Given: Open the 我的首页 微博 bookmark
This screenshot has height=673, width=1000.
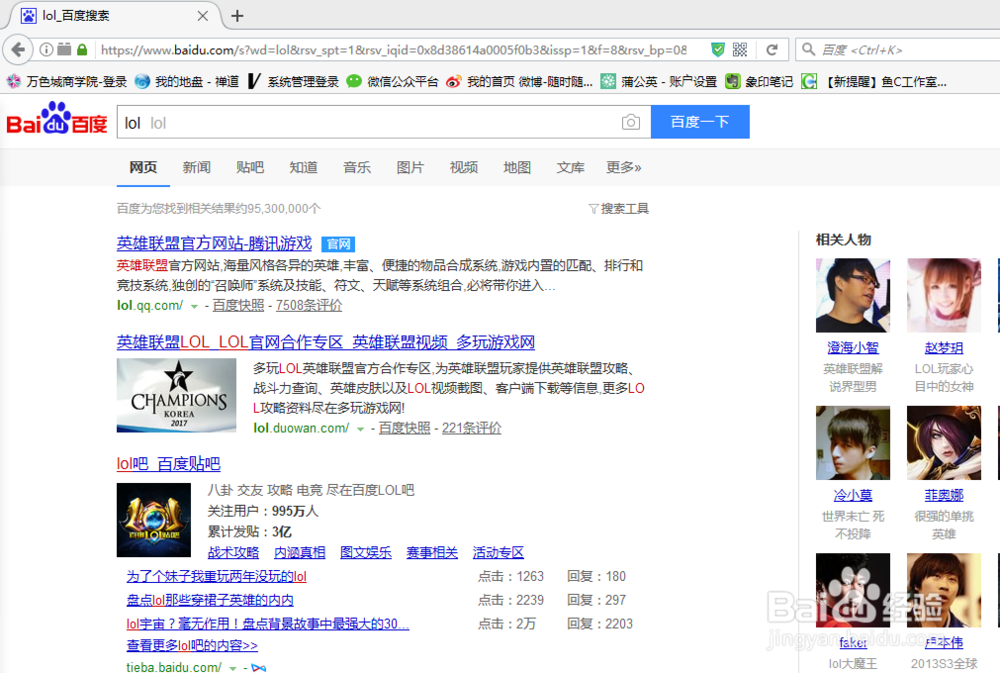Looking at the screenshot, I should pos(519,82).
